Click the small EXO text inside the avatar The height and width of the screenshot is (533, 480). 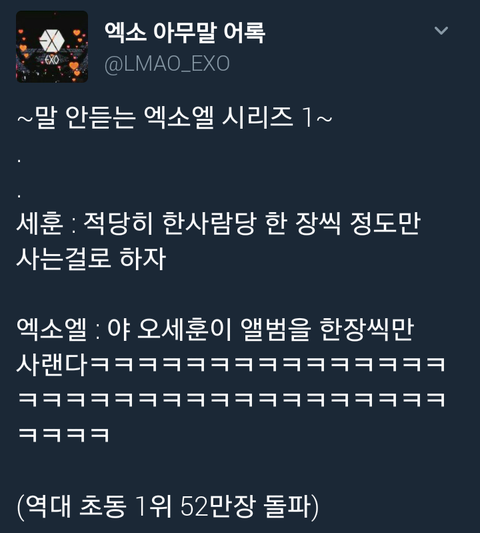(52, 60)
